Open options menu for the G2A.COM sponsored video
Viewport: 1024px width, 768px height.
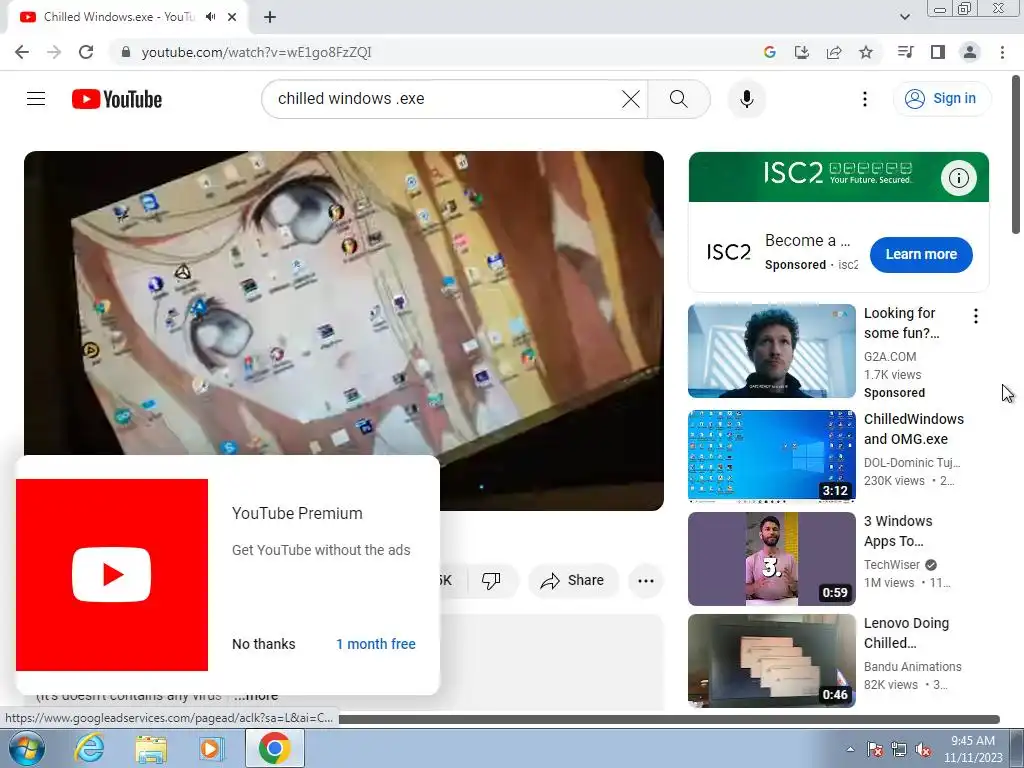976,317
